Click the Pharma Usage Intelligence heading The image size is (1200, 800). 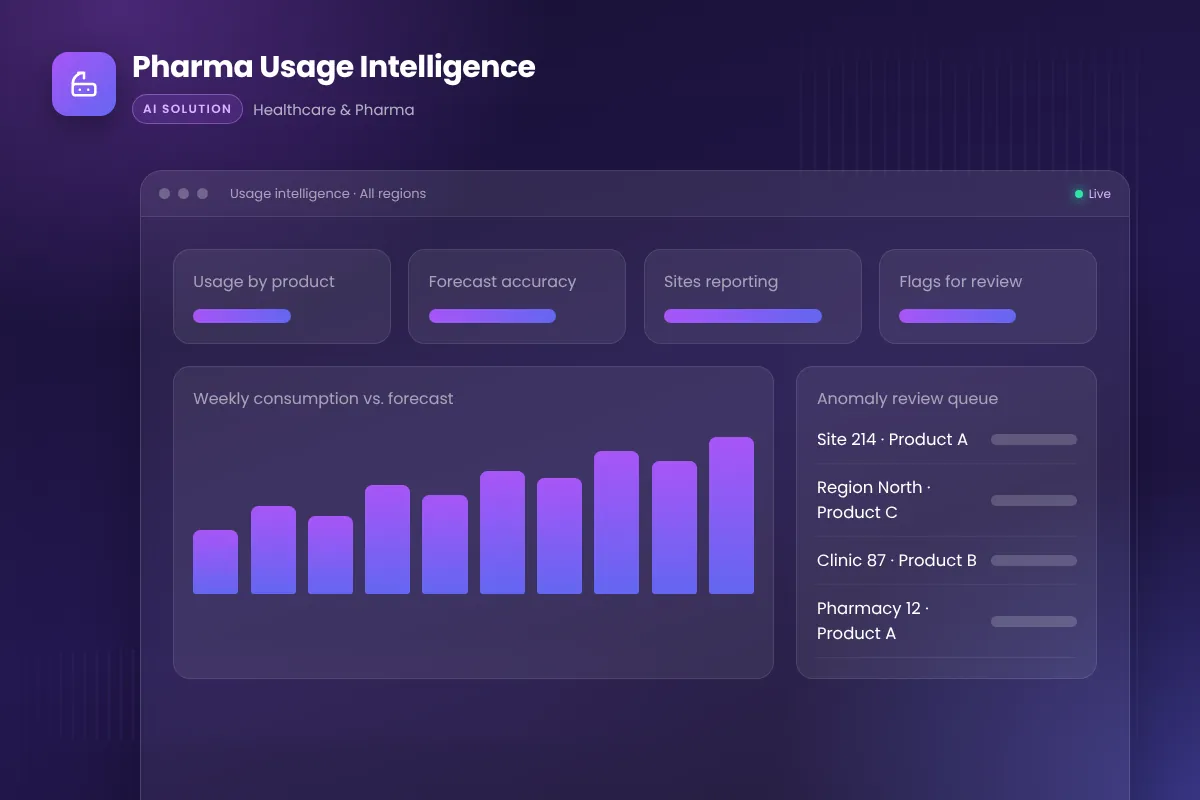333,67
